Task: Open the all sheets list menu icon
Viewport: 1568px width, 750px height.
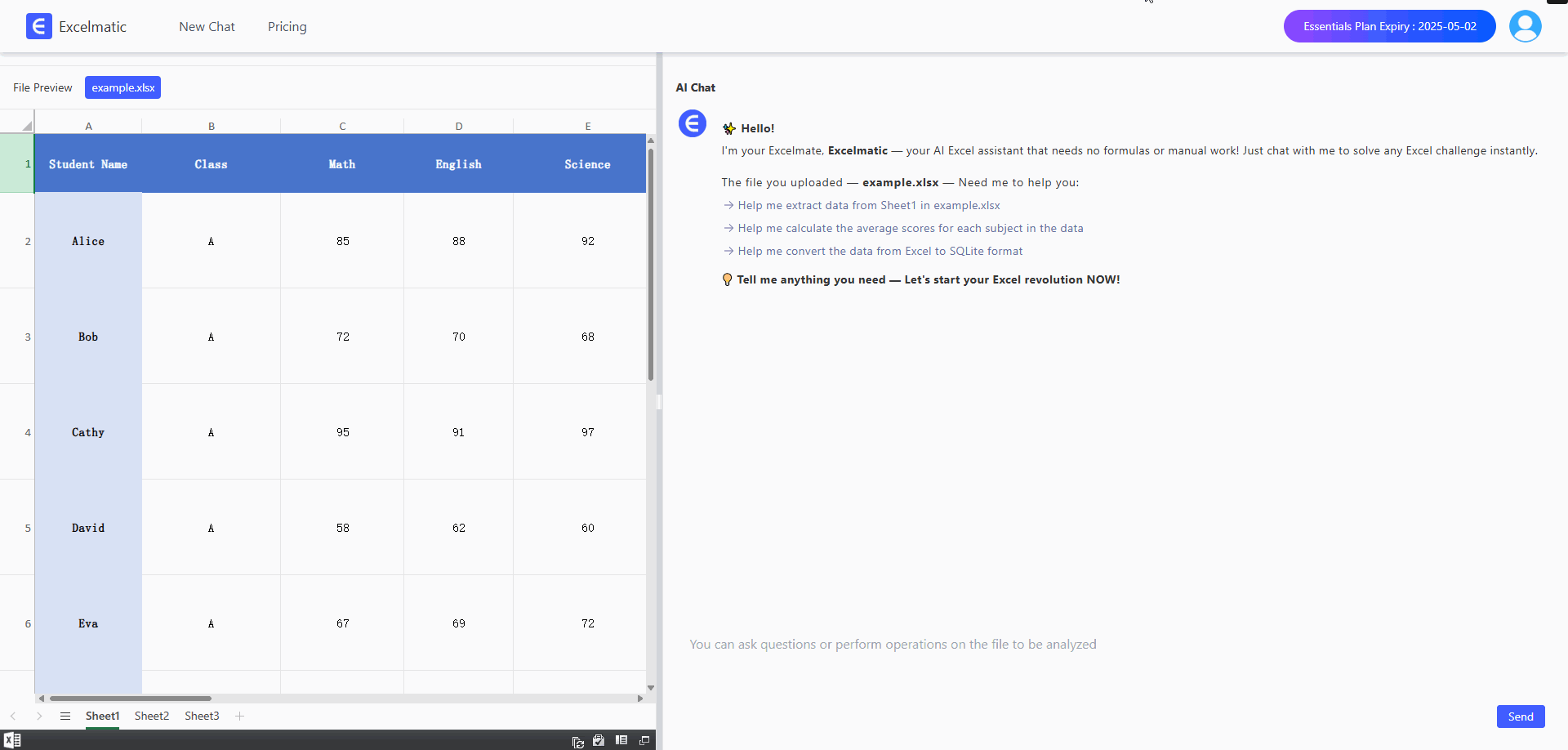Action: pyautogui.click(x=65, y=717)
